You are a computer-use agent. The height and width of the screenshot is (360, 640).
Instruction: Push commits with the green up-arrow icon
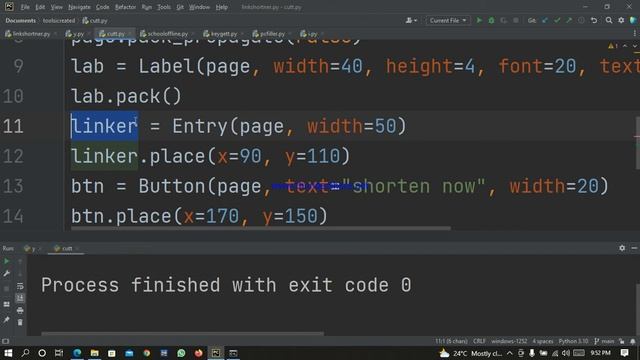(569, 20)
